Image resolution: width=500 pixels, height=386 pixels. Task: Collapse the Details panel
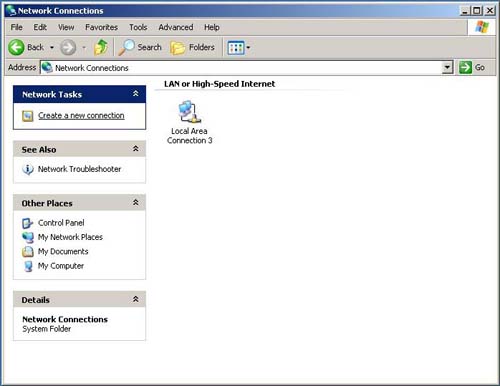pos(136,299)
